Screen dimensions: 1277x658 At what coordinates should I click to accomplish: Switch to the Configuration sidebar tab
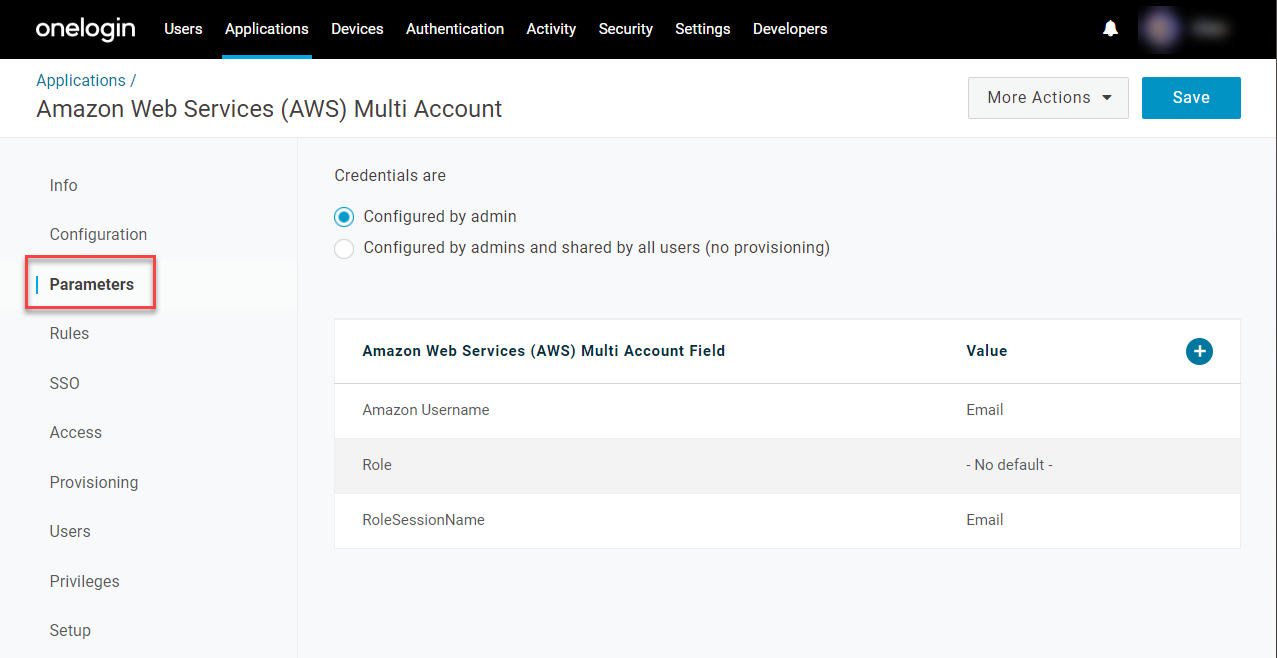[98, 235]
